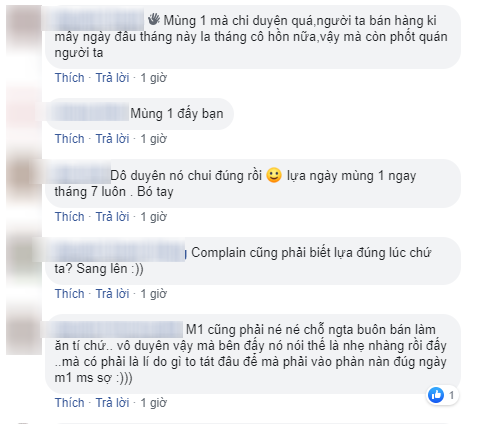493x424 pixels.
Task: Reply to the comment starting 'M1 cũng phải né'
Action: point(112,403)
